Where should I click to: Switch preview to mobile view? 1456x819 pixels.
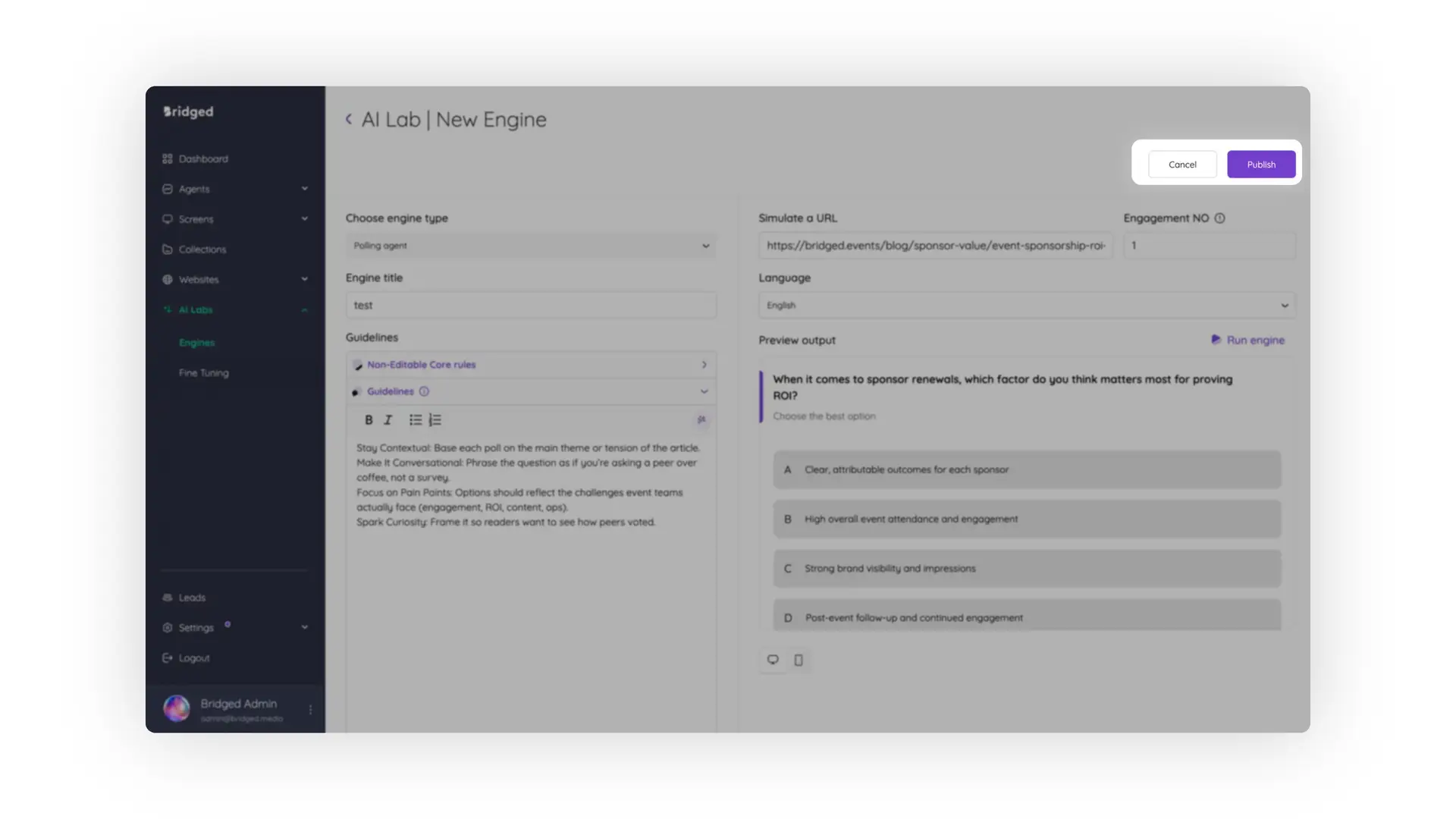798,660
